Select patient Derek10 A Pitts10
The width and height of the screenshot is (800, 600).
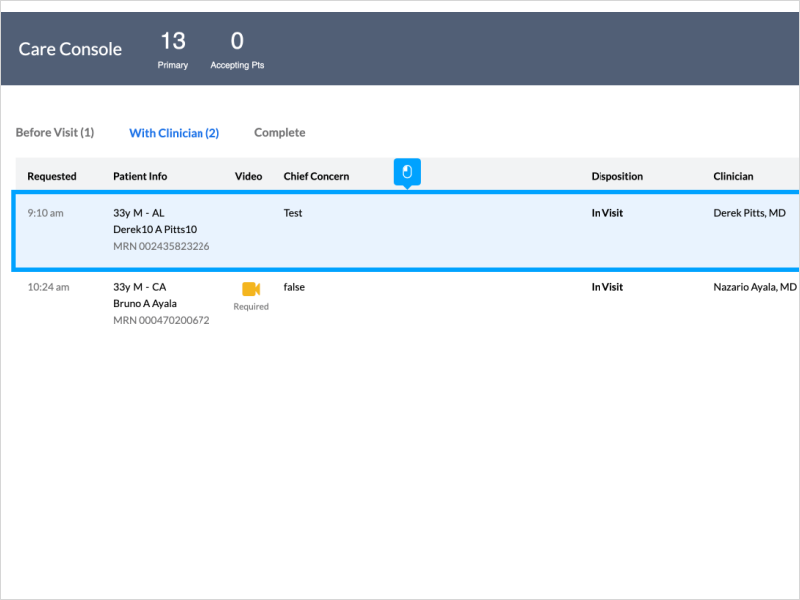pos(155,229)
